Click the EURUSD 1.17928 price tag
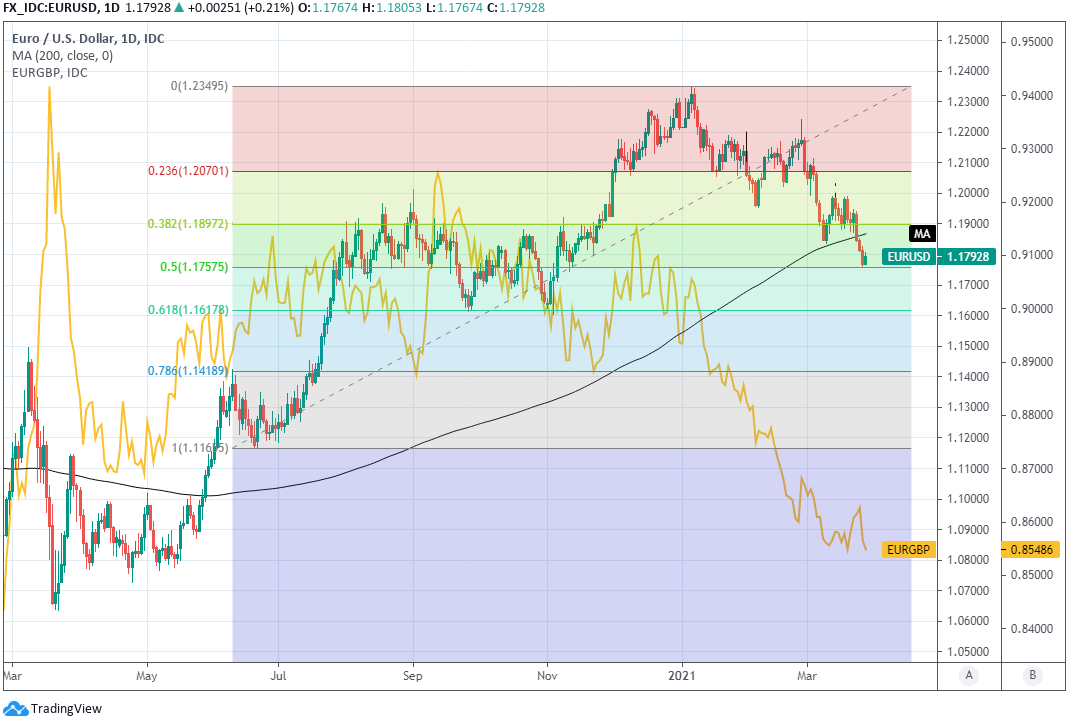The height and width of the screenshot is (717, 1066). coord(923,256)
